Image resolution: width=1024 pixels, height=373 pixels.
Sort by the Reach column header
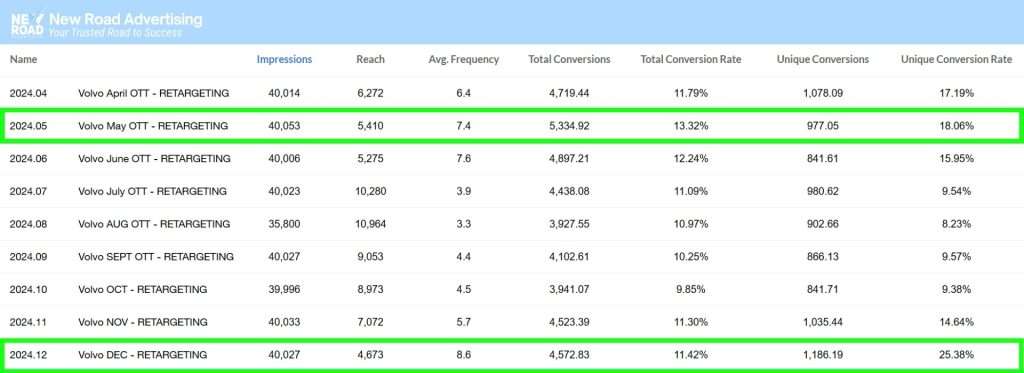click(x=370, y=59)
